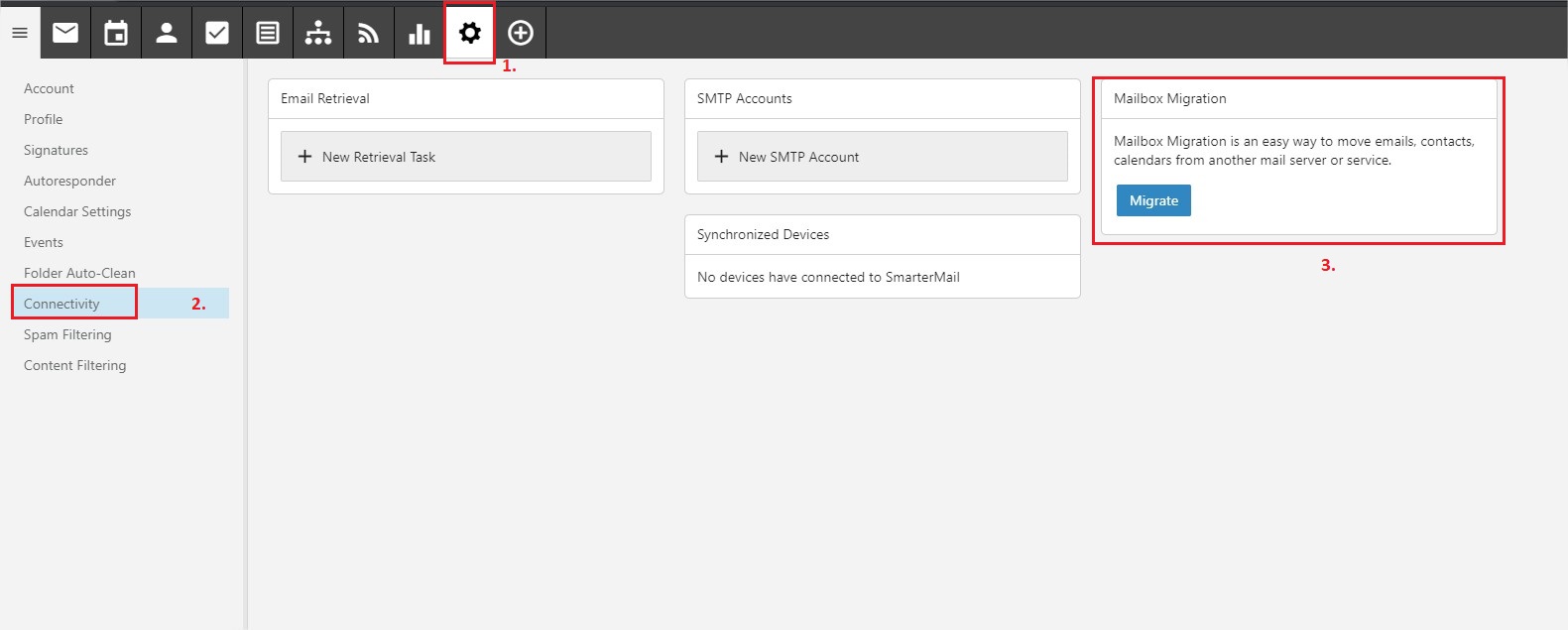The width and height of the screenshot is (1568, 630).
Task: Click the New SMTP Account button
Action: (x=883, y=157)
